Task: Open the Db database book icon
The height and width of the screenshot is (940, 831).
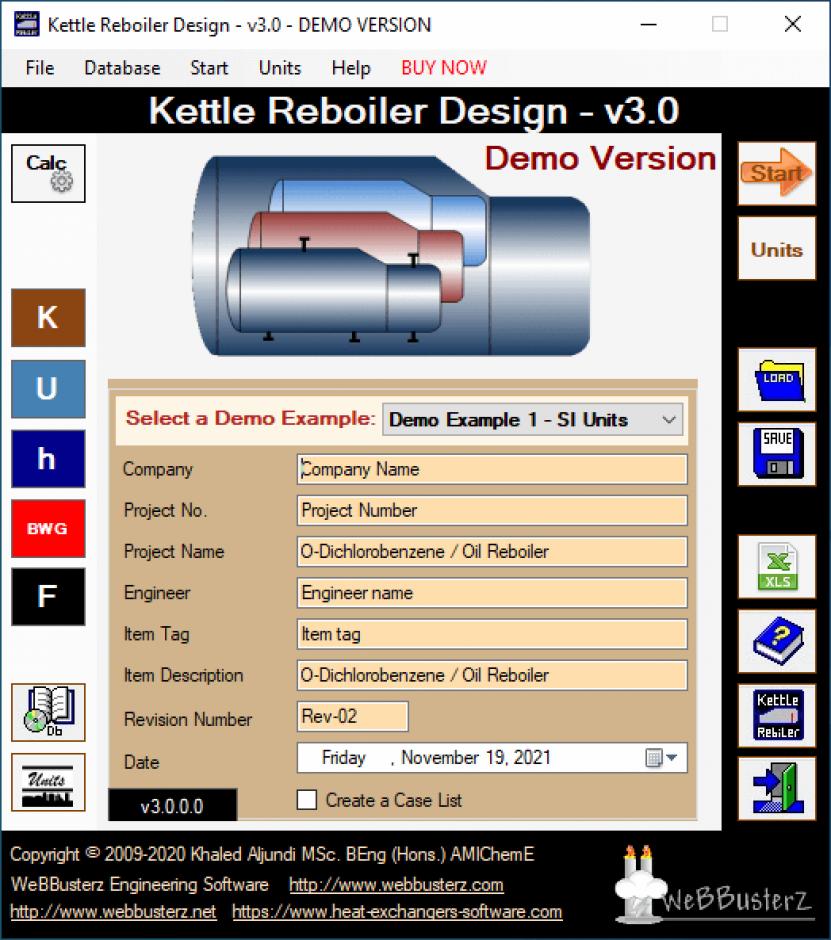Action: (x=48, y=712)
